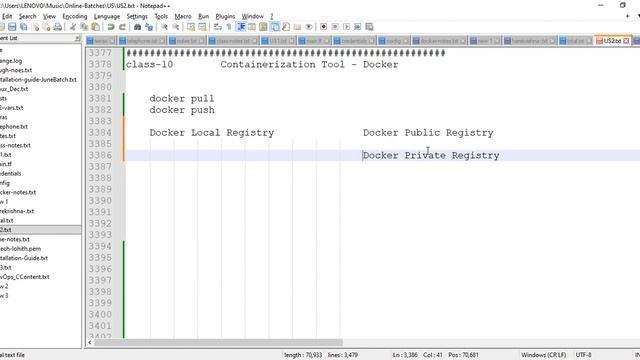Open the Encoding menu

point(75,16)
